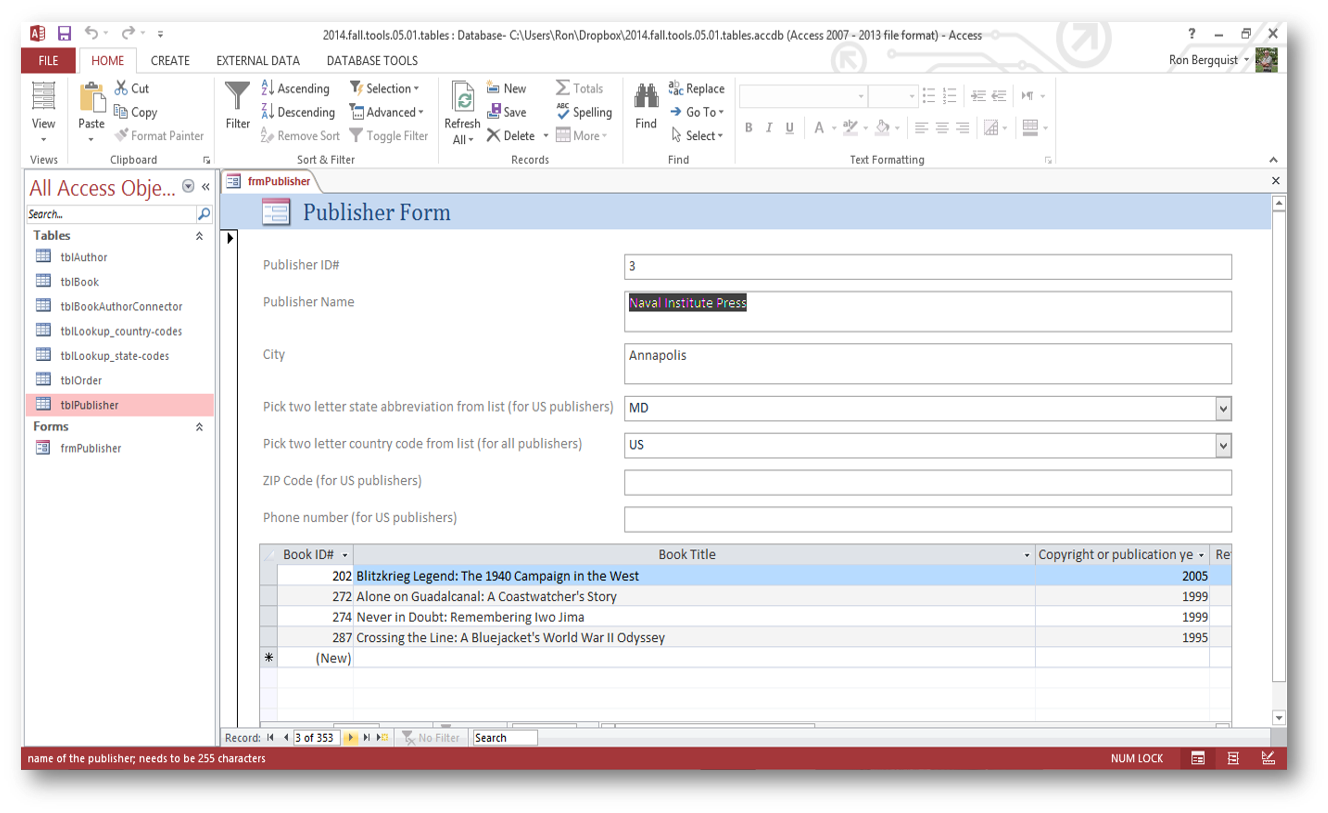
Task: Collapse the Tables group in navigation pane
Action: [199, 236]
